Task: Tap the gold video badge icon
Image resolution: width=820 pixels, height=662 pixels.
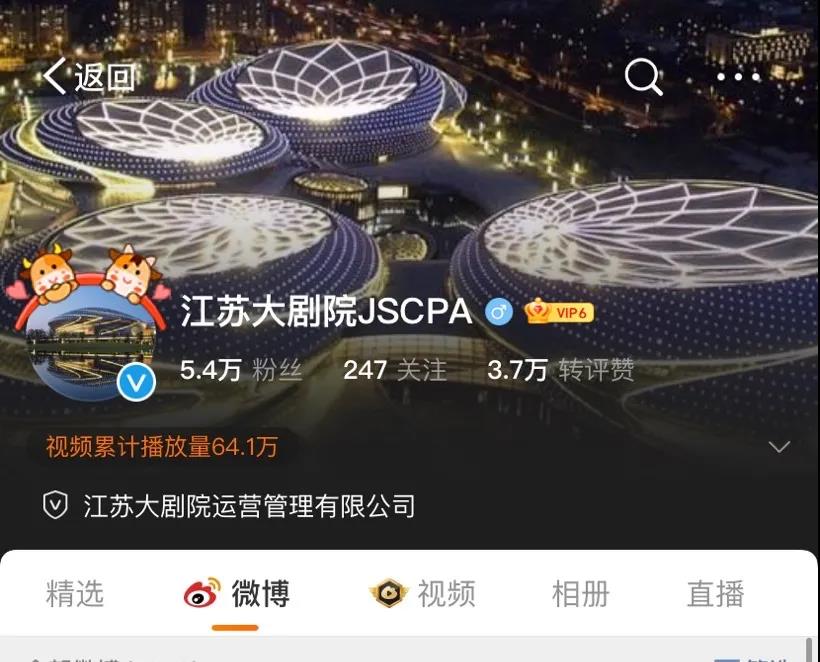Action: click(389, 593)
